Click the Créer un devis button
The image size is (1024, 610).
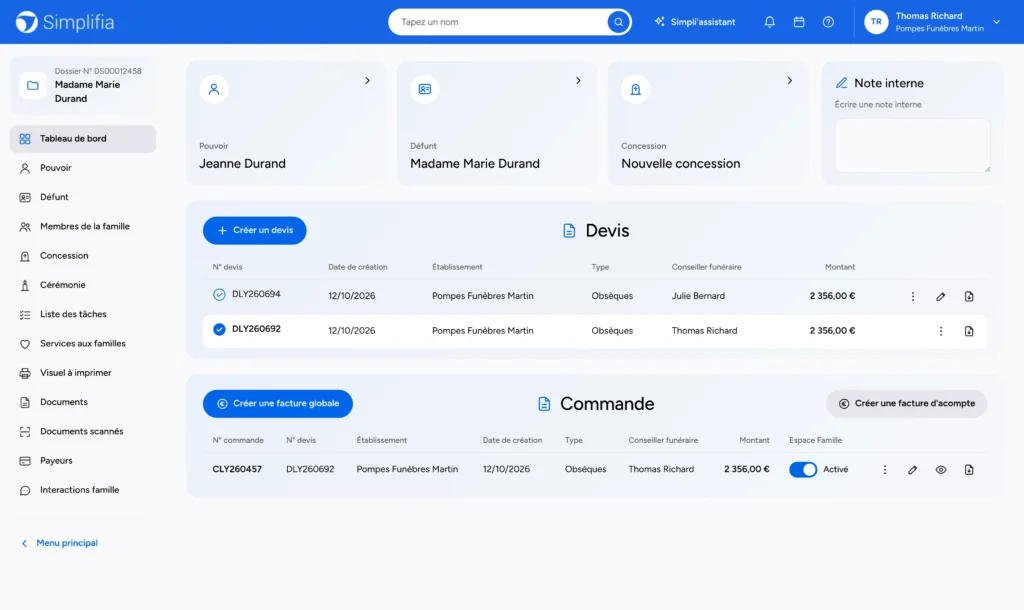255,231
